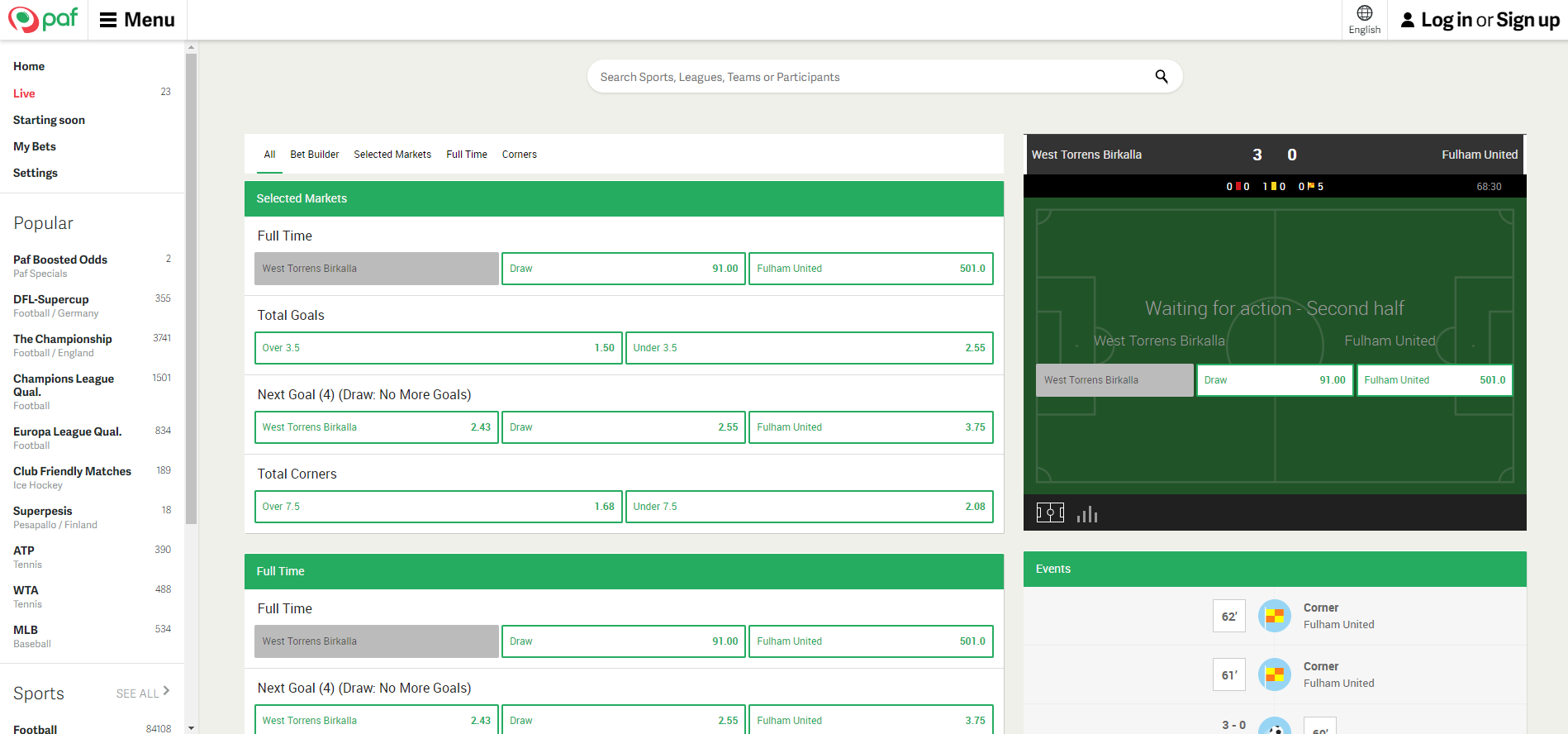This screenshot has width=1568, height=734.
Task: Click the user profile icon
Action: (1407, 20)
